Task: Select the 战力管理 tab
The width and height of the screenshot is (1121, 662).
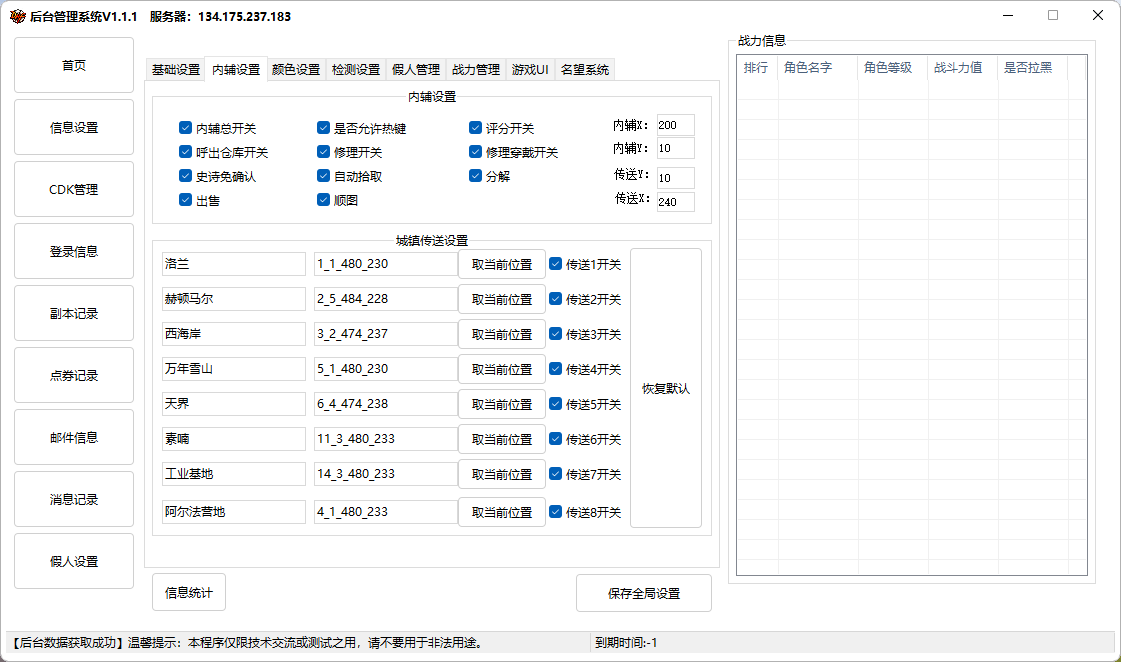Action: (x=476, y=70)
